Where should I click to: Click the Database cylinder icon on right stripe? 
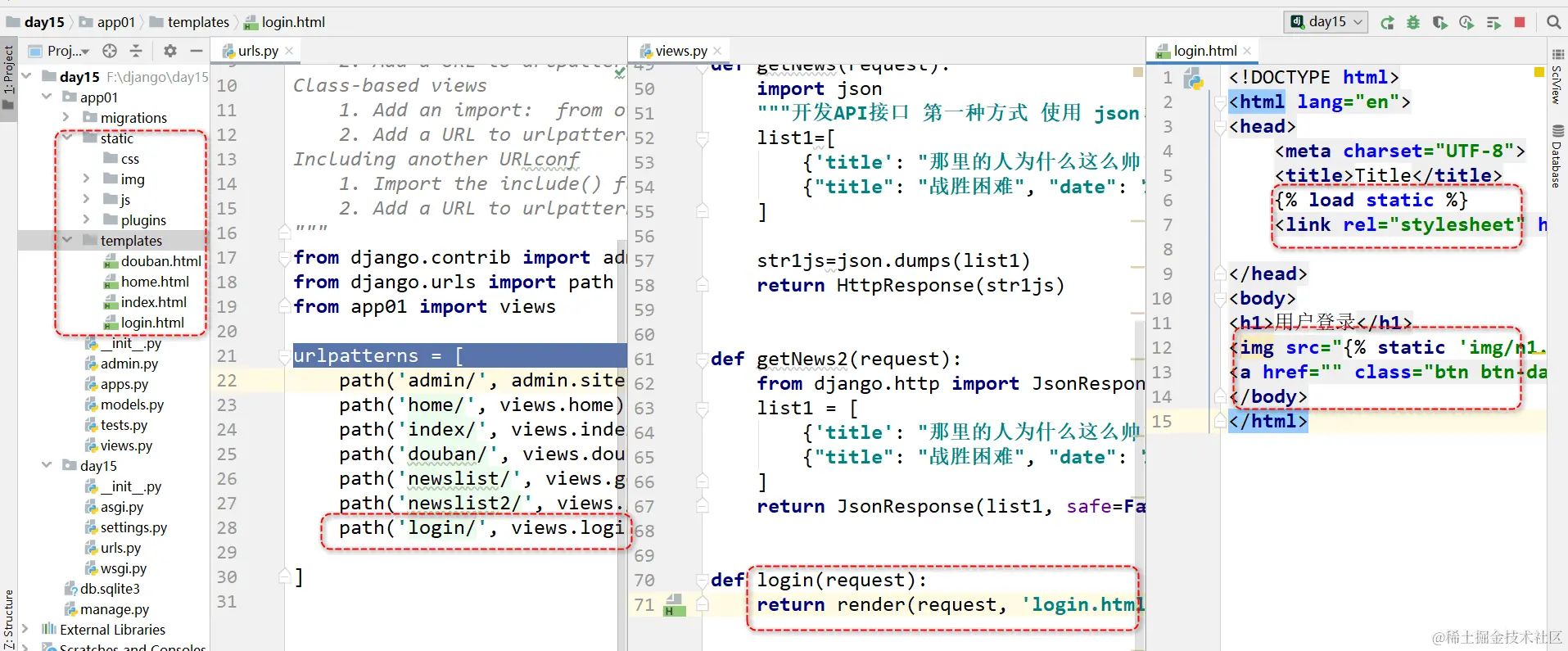(1557, 130)
